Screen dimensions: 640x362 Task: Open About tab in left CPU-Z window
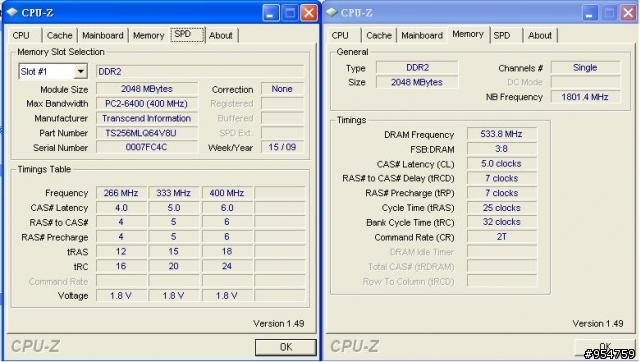(x=221, y=36)
